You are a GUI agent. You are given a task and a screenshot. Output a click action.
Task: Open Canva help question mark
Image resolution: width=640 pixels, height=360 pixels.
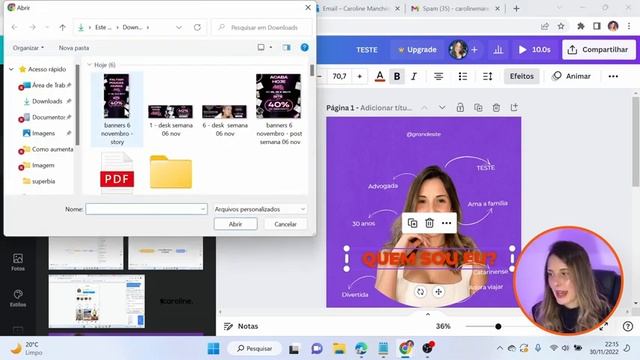[x=628, y=326]
